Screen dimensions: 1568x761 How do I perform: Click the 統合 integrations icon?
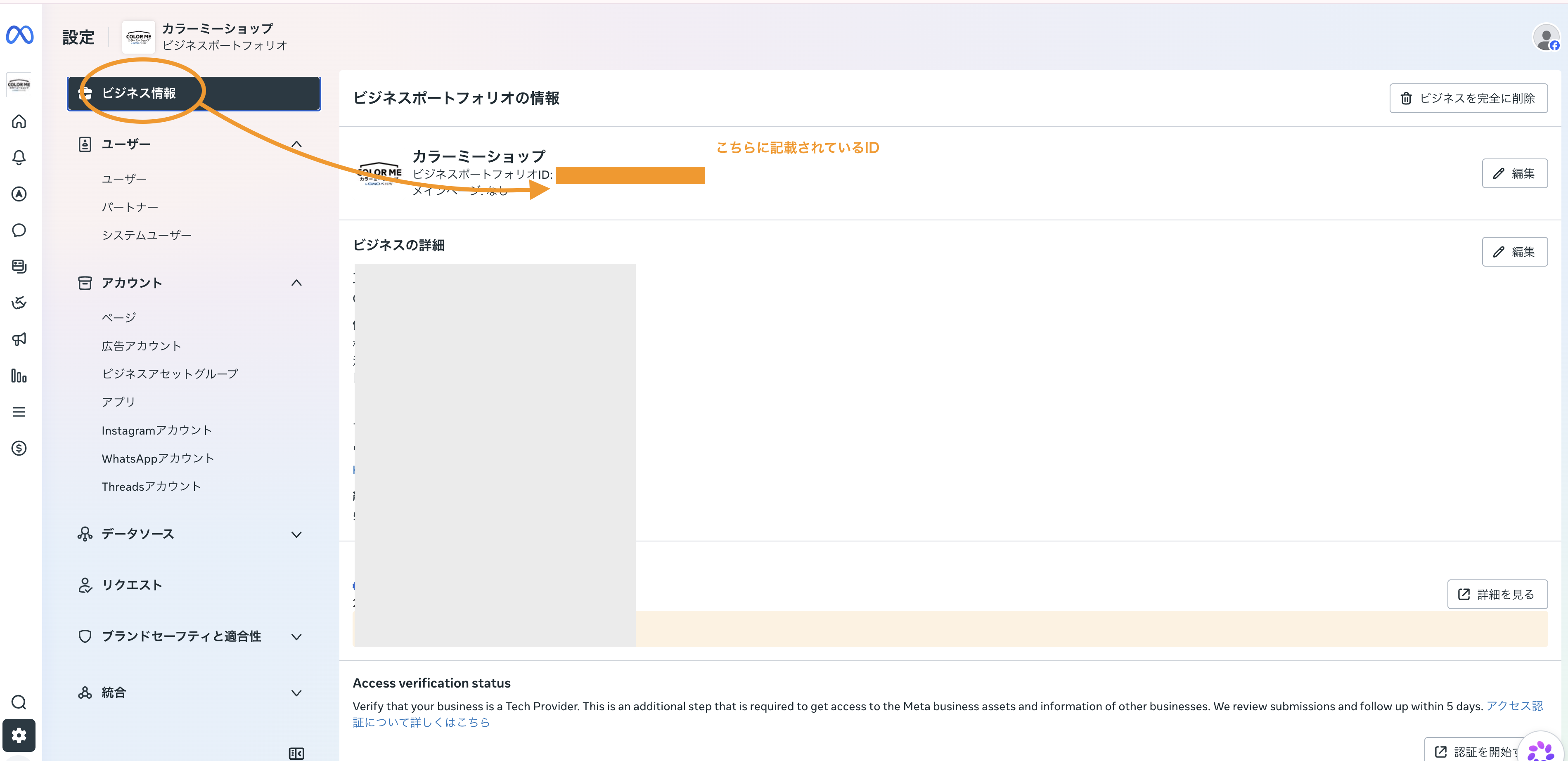click(x=85, y=693)
